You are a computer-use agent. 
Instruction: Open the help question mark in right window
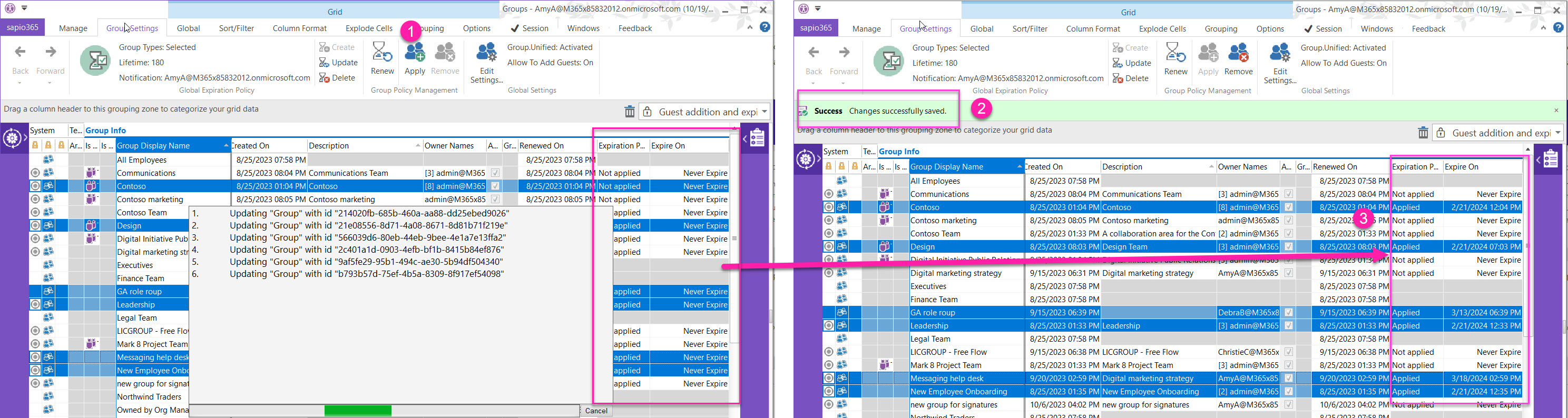point(1557,28)
